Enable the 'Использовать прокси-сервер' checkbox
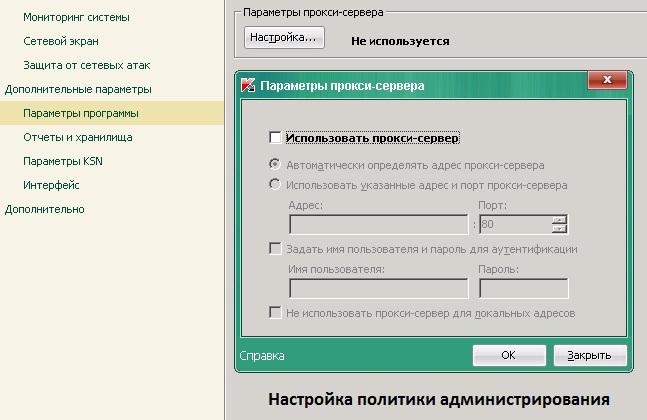The width and height of the screenshot is (647, 420). 275,138
